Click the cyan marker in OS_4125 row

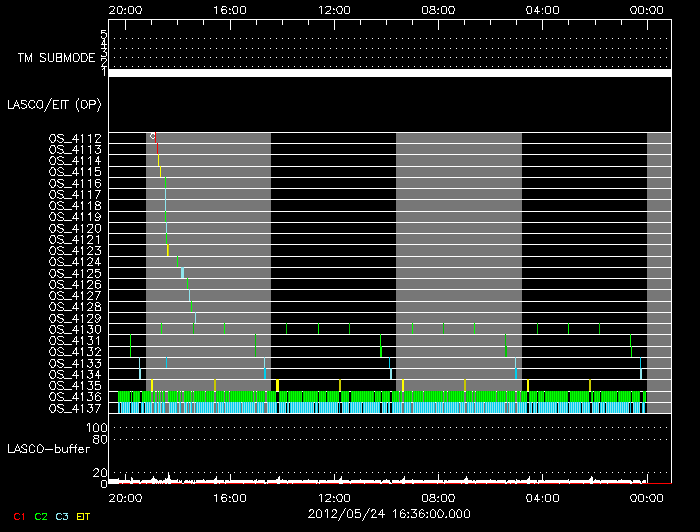[x=182, y=273]
